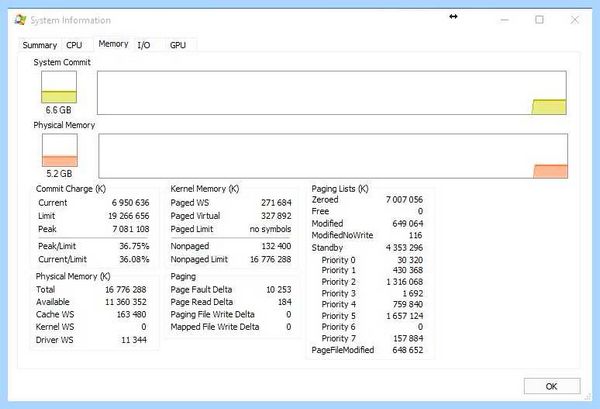Click the Physical Memory history graph
This screenshot has height=409, width=600.
point(333,156)
